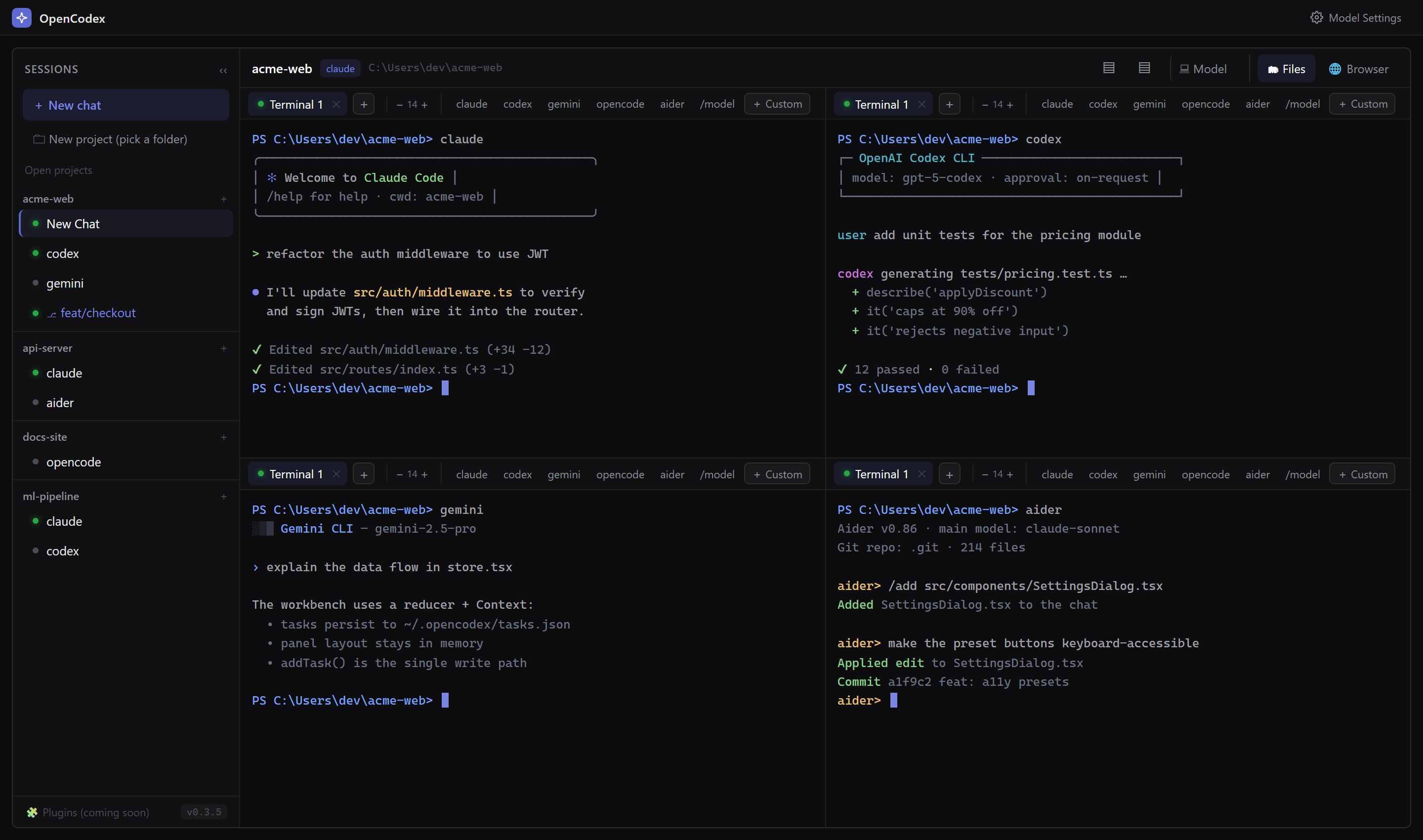Add a new terminal tab in aider pane
This screenshot has width=1423, height=840.
[x=949, y=474]
